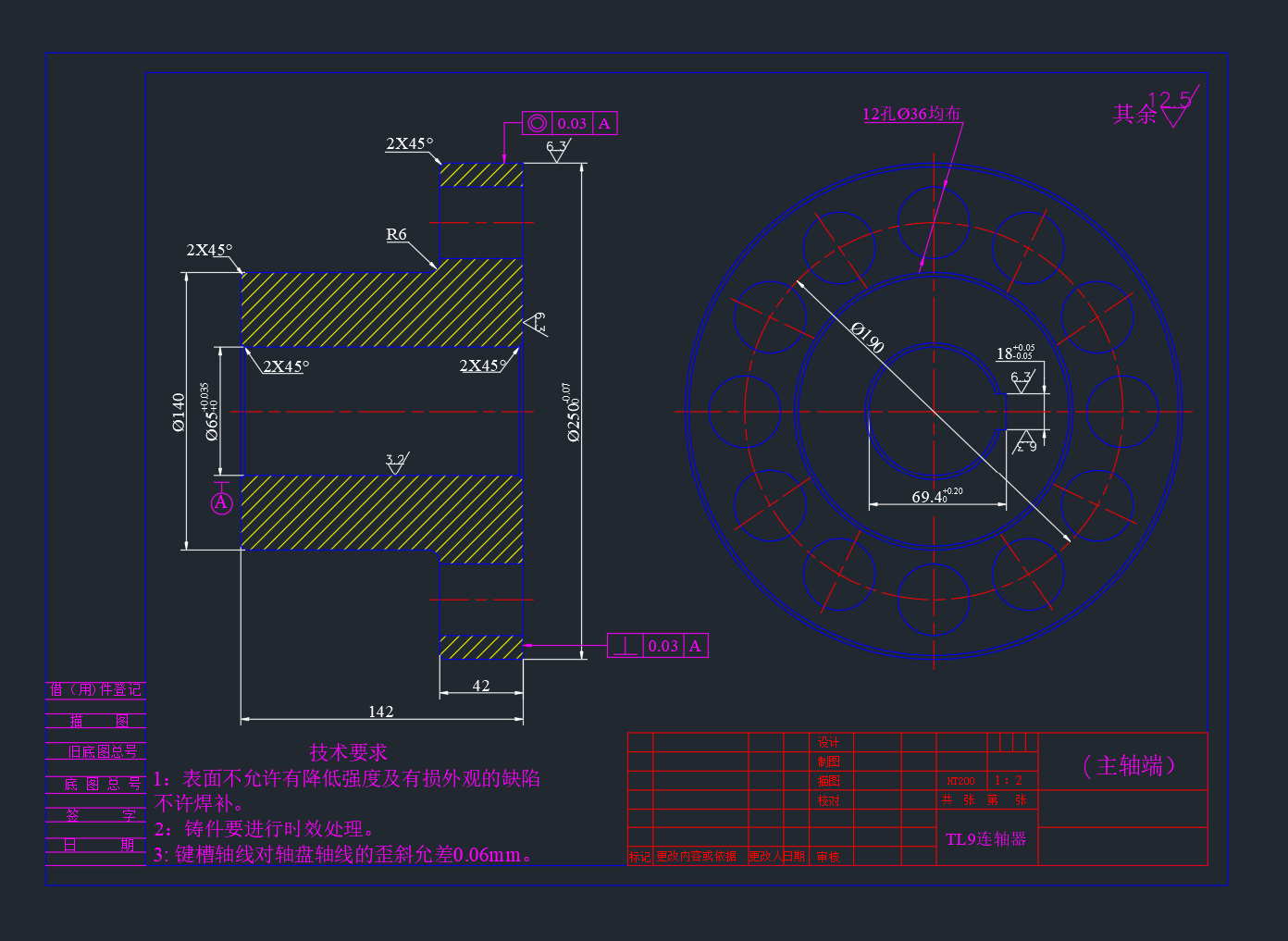Image resolution: width=1288 pixels, height=941 pixels.
Task: Click the TL9连轴器 part name
Action: (986, 839)
